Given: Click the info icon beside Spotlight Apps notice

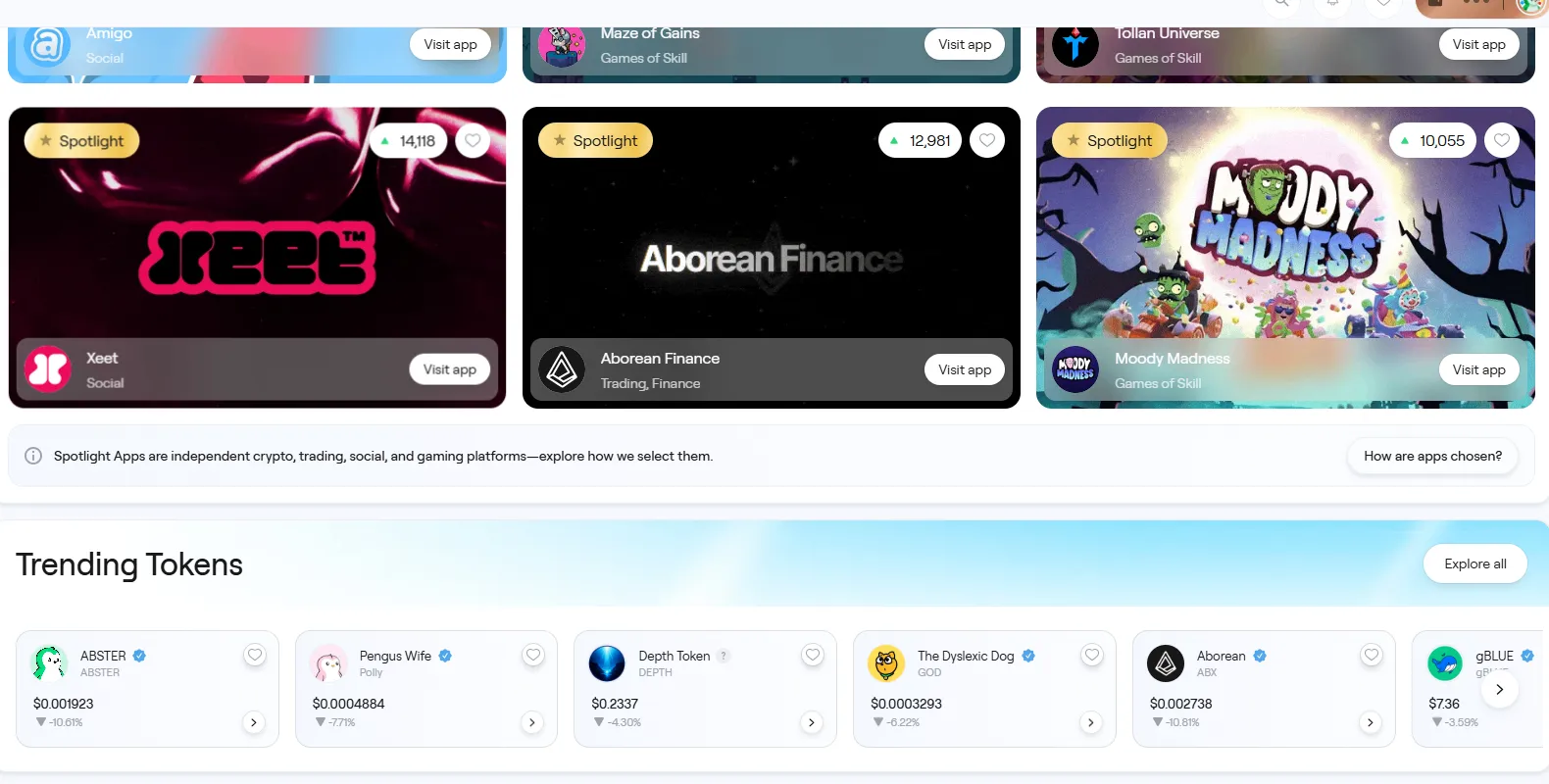Looking at the screenshot, I should (x=33, y=456).
